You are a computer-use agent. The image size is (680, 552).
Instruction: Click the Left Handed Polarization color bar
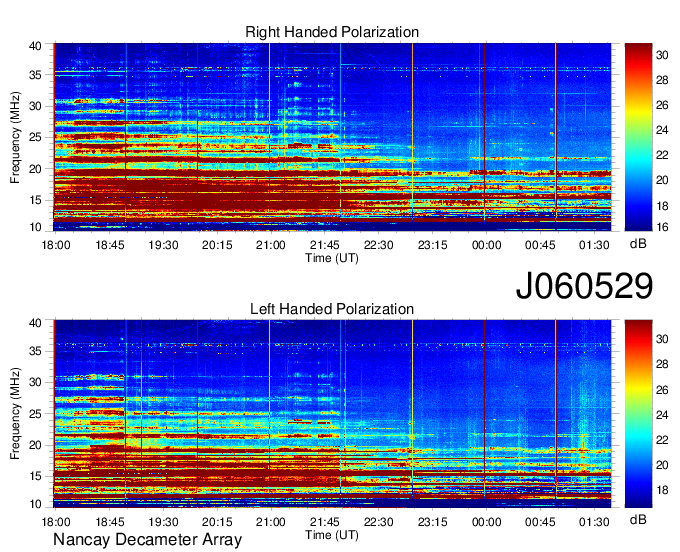pyautogui.click(x=638, y=414)
